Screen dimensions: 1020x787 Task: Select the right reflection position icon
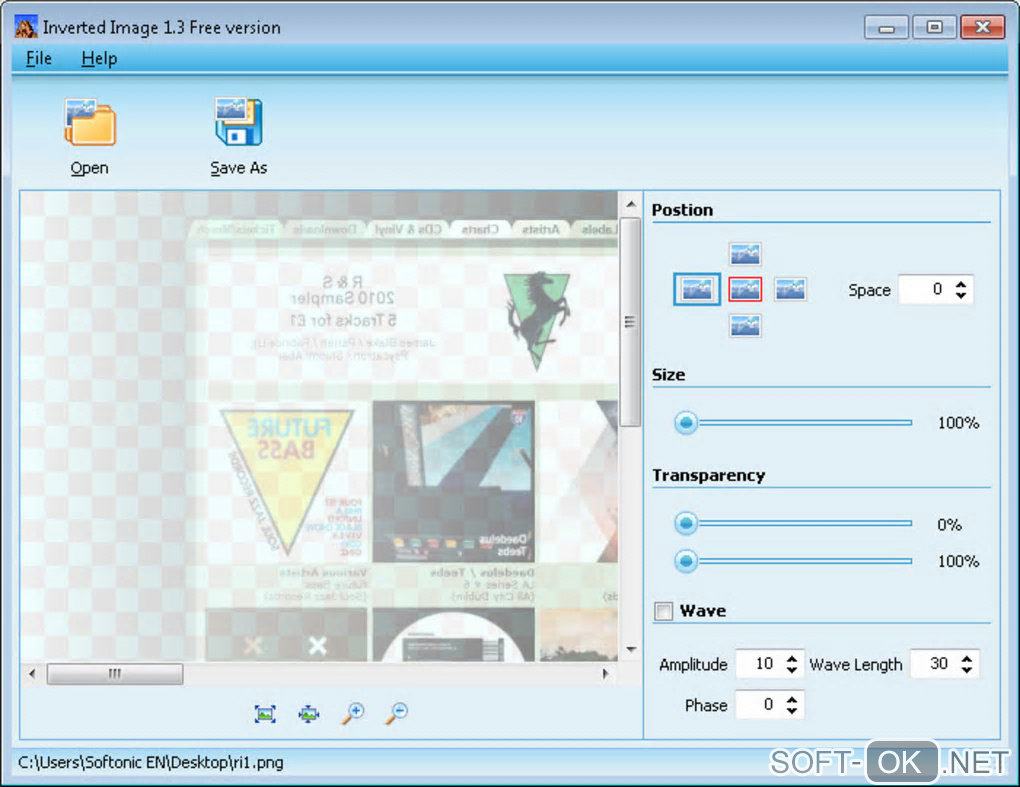click(x=790, y=289)
